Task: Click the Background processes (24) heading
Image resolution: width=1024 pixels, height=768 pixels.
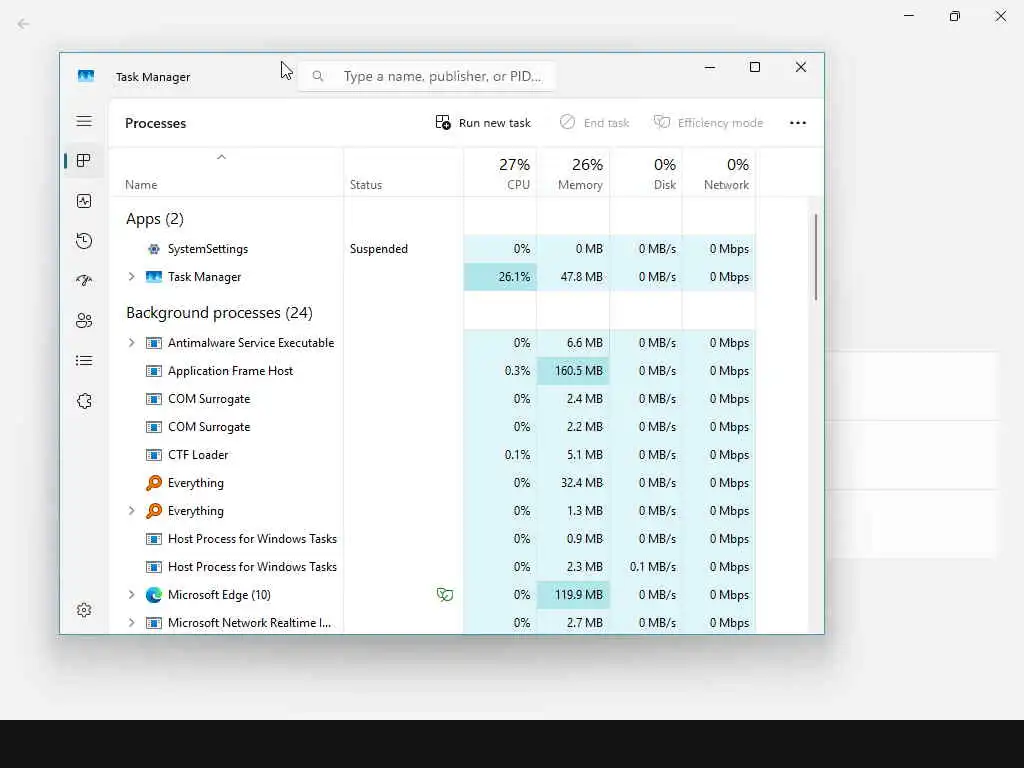Action: [219, 313]
